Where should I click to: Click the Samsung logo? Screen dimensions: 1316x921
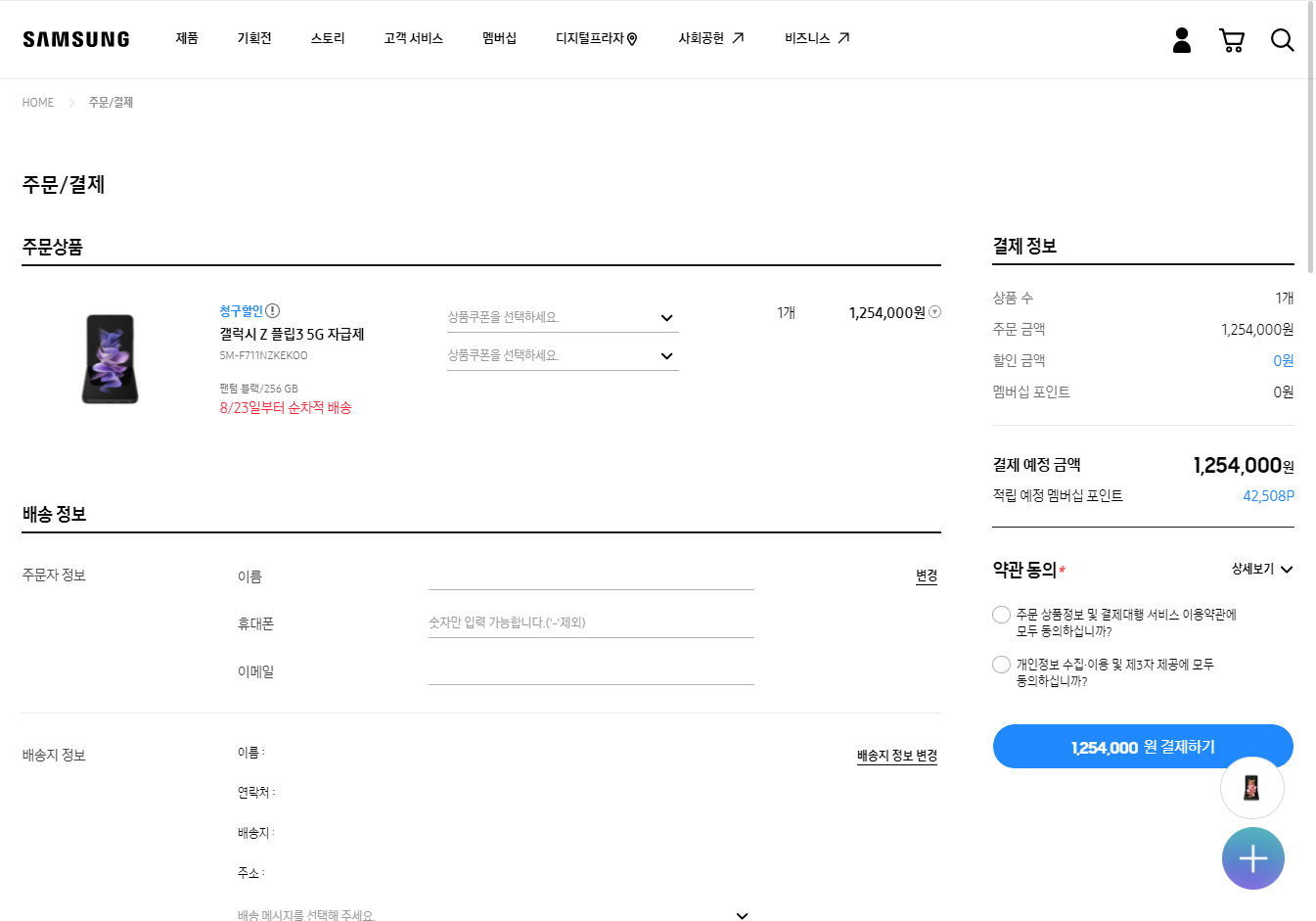76,39
